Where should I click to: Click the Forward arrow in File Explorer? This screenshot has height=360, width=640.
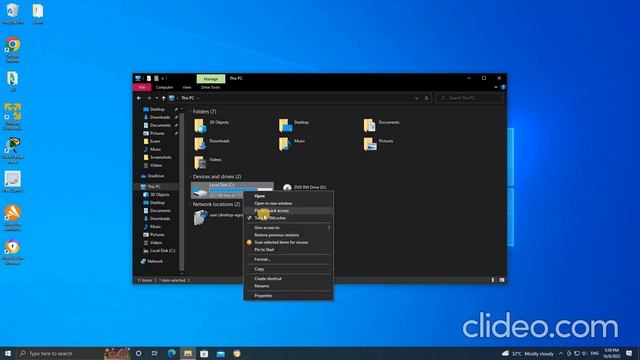(x=149, y=98)
